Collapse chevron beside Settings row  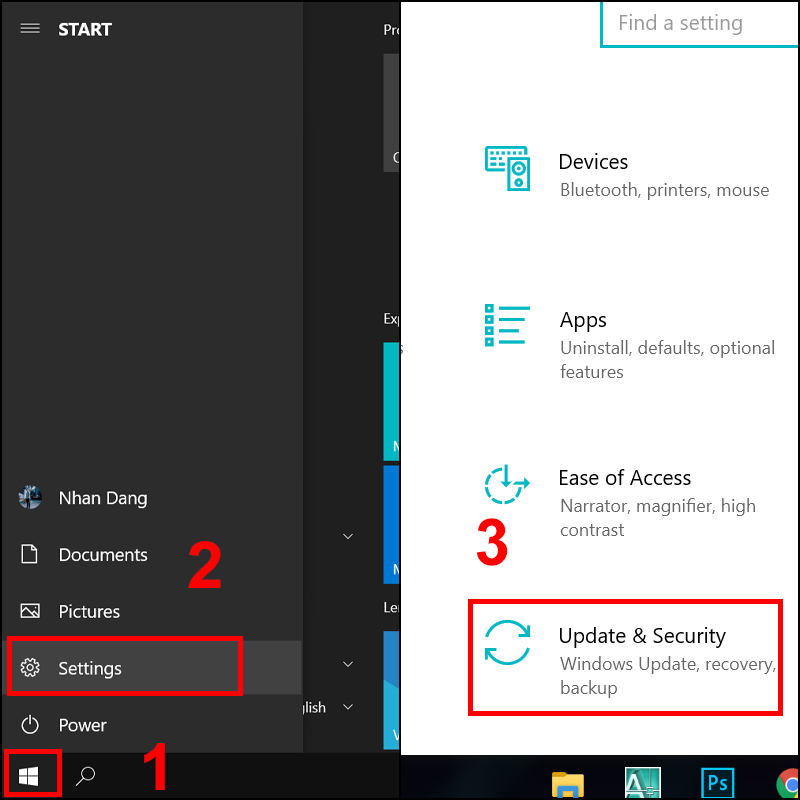coord(348,664)
